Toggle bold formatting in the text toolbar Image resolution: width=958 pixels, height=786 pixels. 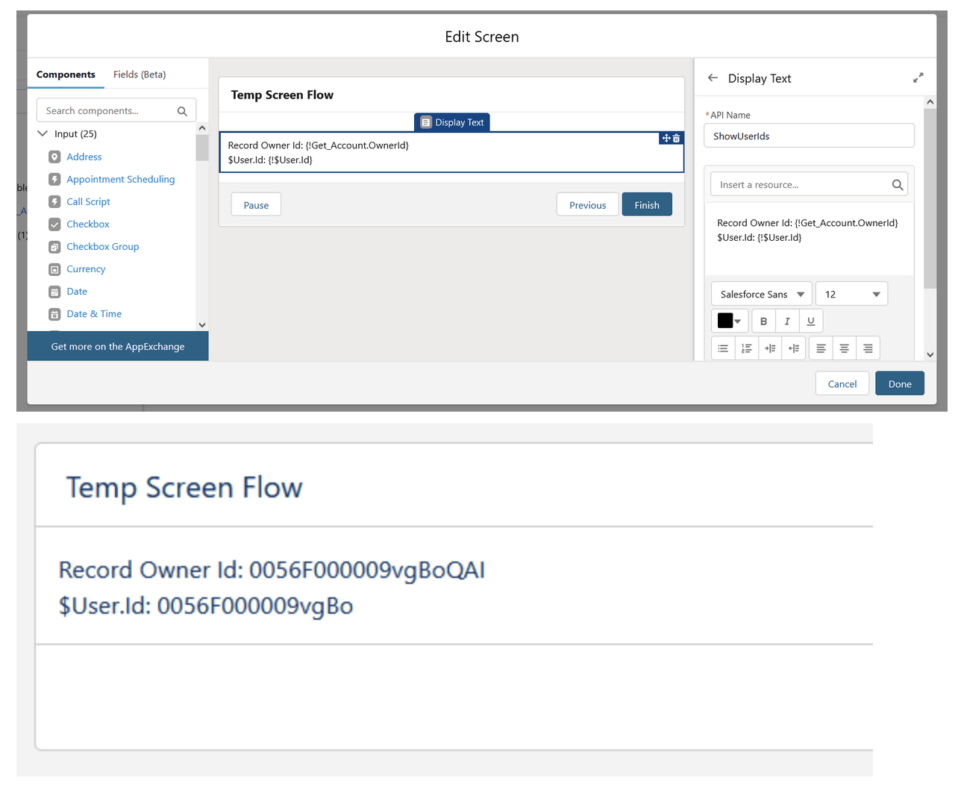(763, 321)
